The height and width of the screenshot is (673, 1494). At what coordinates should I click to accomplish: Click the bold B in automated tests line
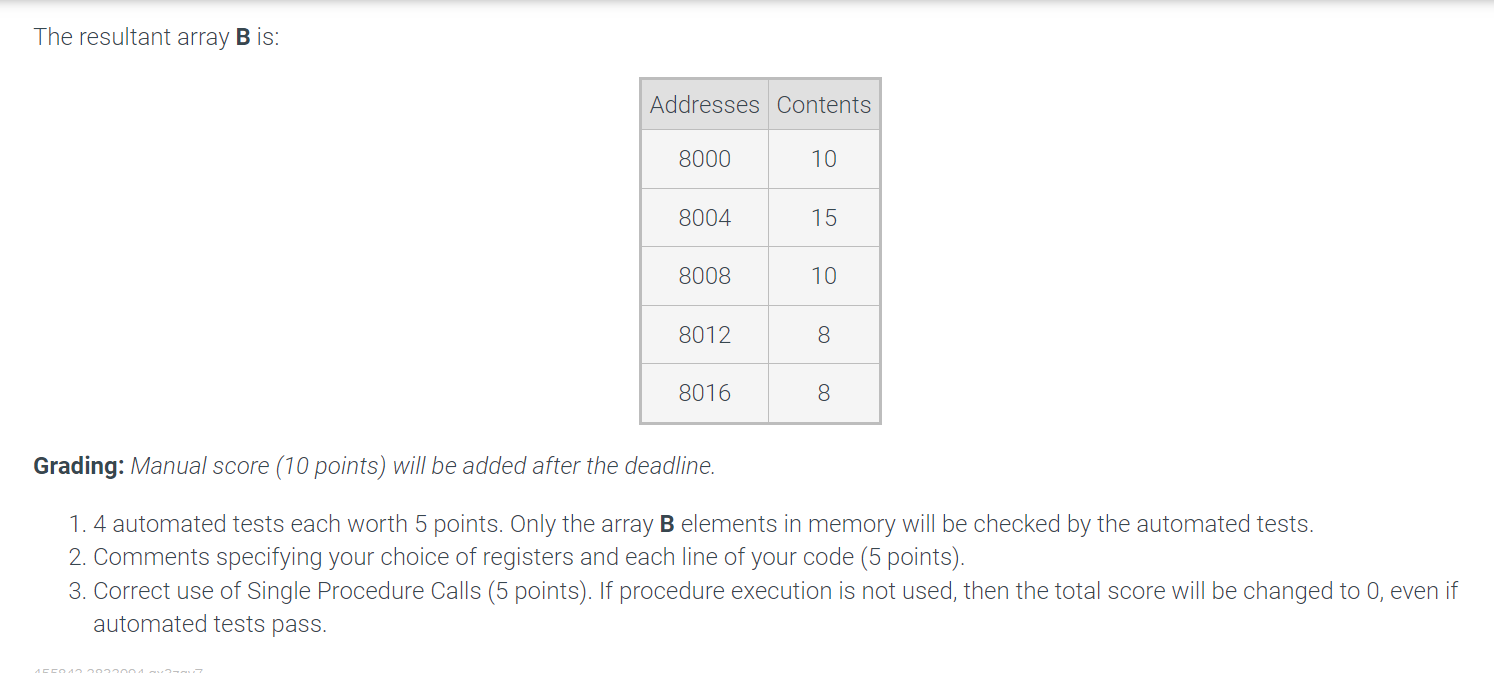click(667, 524)
